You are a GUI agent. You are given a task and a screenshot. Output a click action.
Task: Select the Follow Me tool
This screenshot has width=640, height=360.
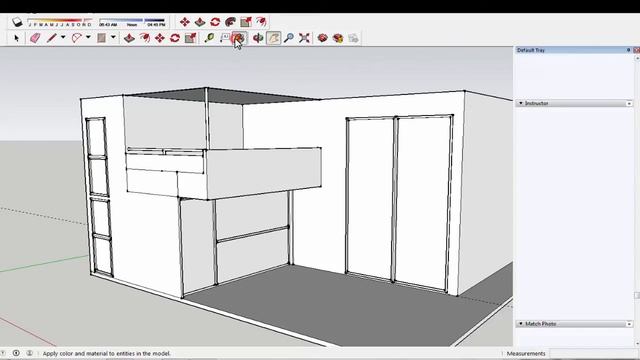tap(231, 22)
